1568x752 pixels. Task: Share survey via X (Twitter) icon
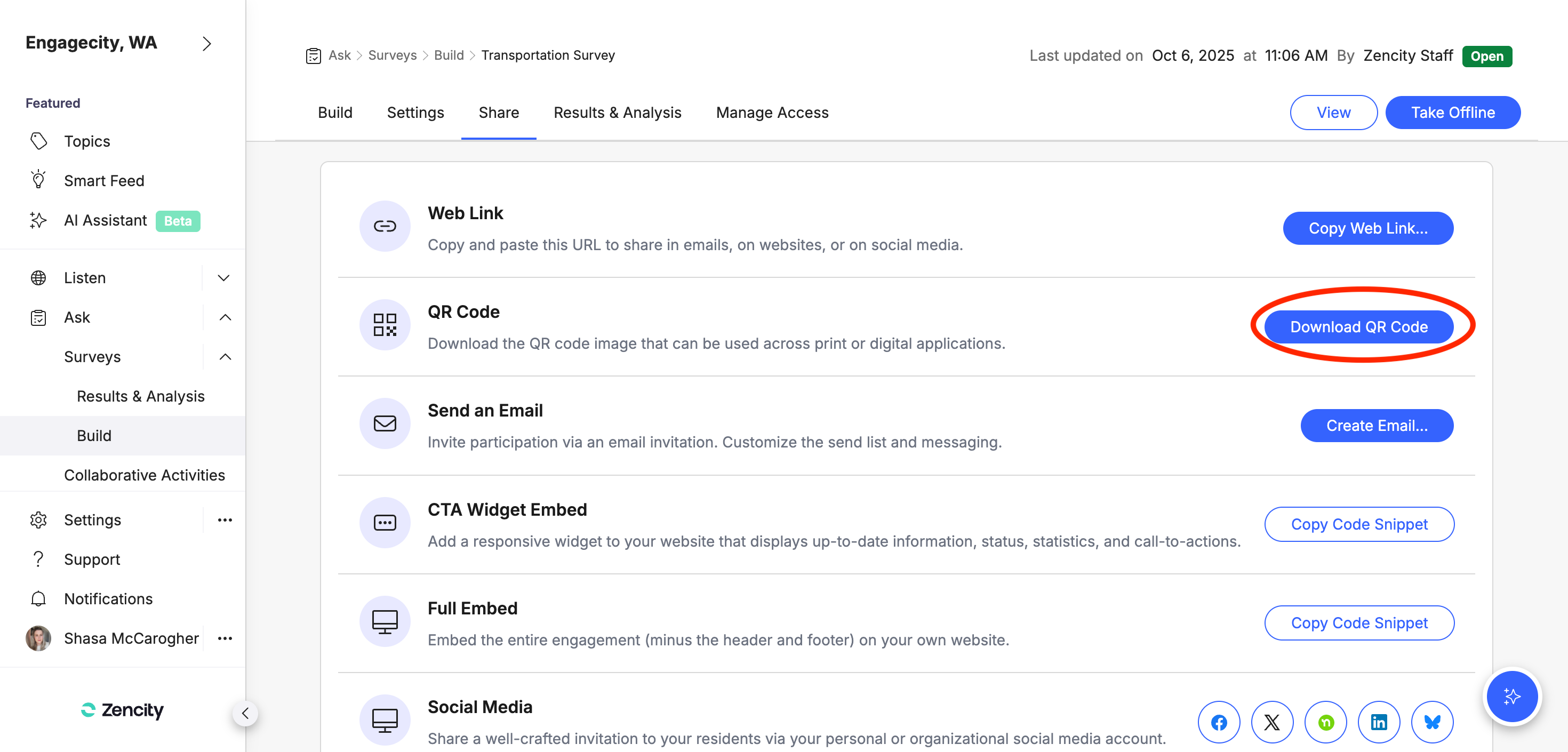click(1271, 722)
